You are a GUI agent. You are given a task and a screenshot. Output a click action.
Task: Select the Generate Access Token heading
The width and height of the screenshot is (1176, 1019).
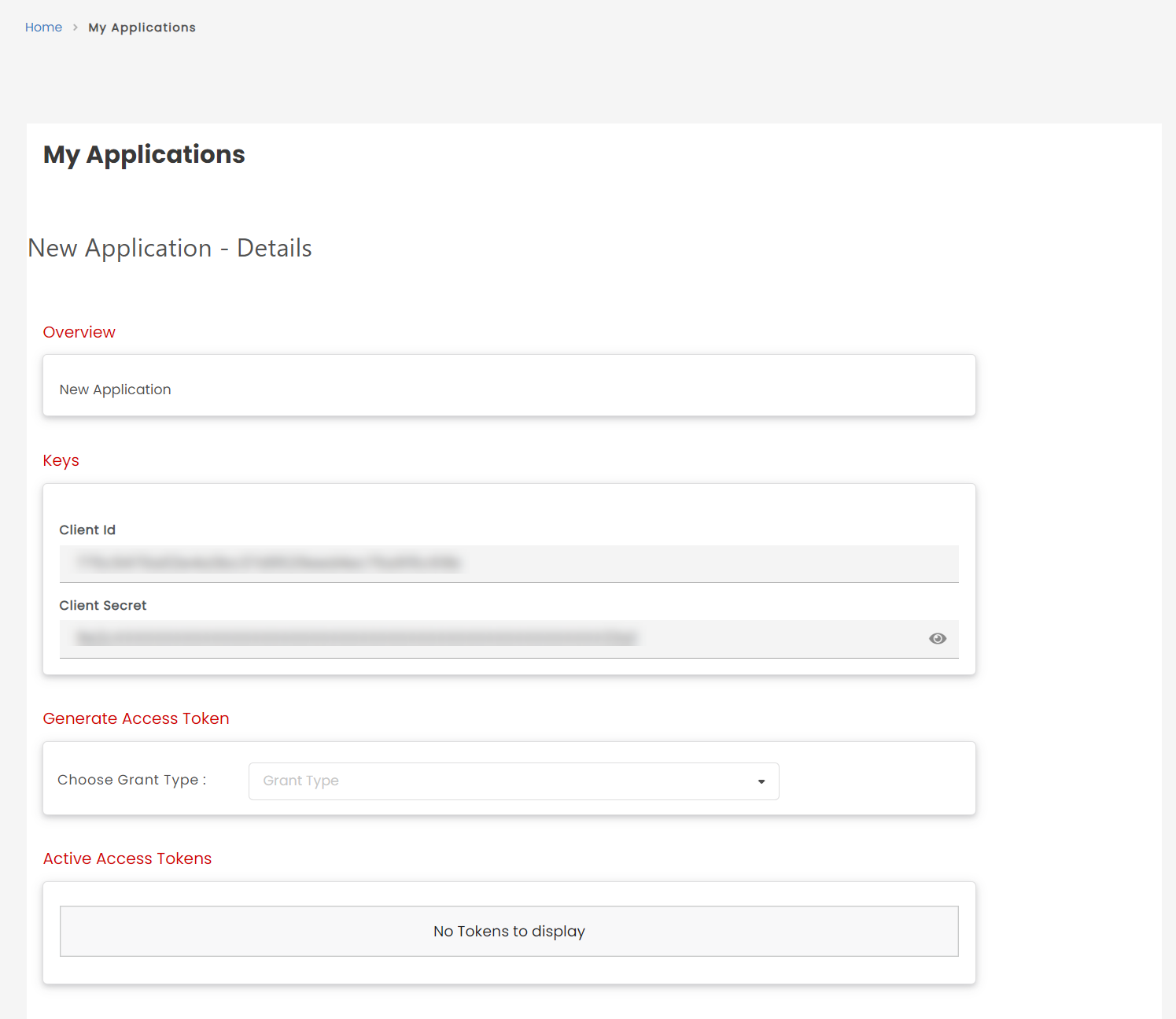pos(135,718)
